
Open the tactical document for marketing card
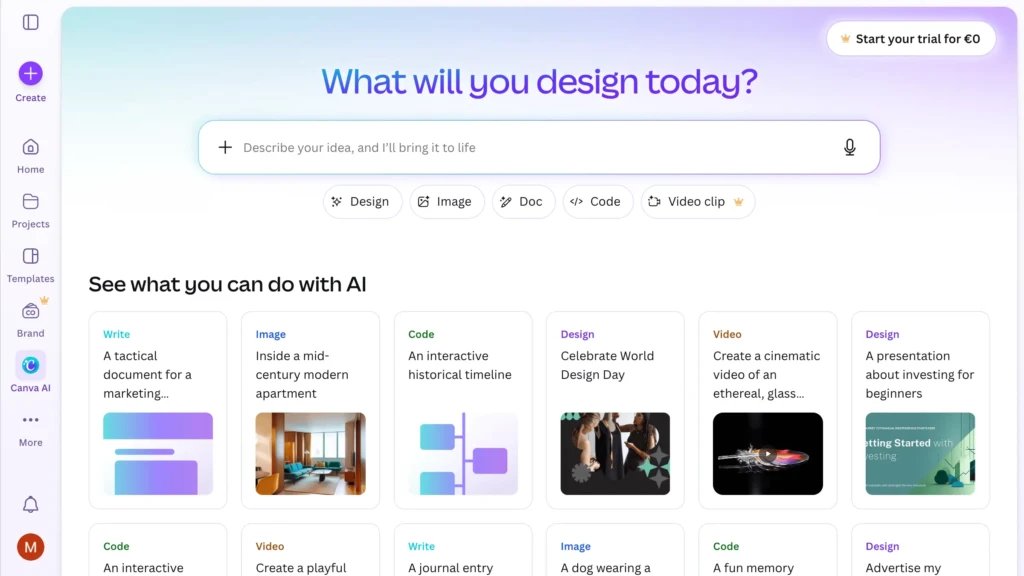(x=158, y=410)
